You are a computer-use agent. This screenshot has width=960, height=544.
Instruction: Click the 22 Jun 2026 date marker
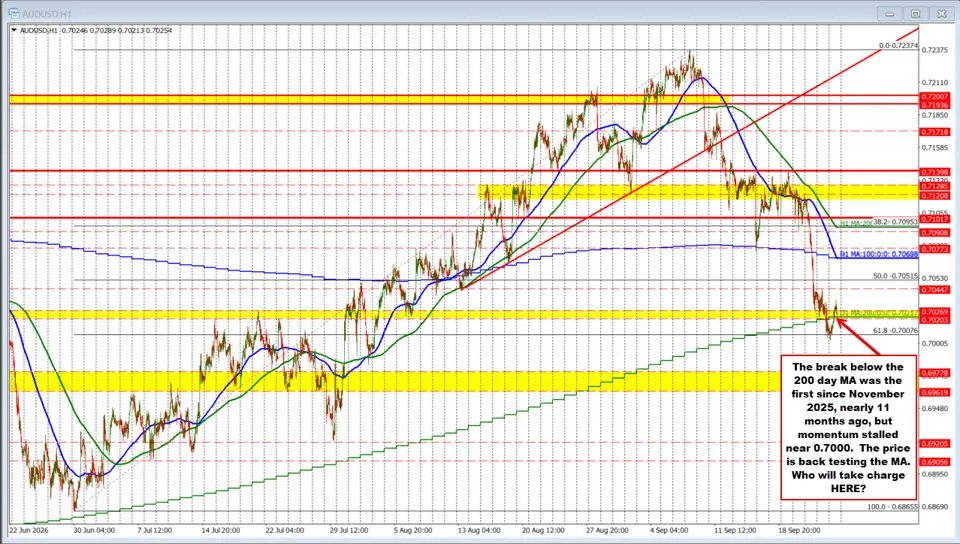(29, 530)
